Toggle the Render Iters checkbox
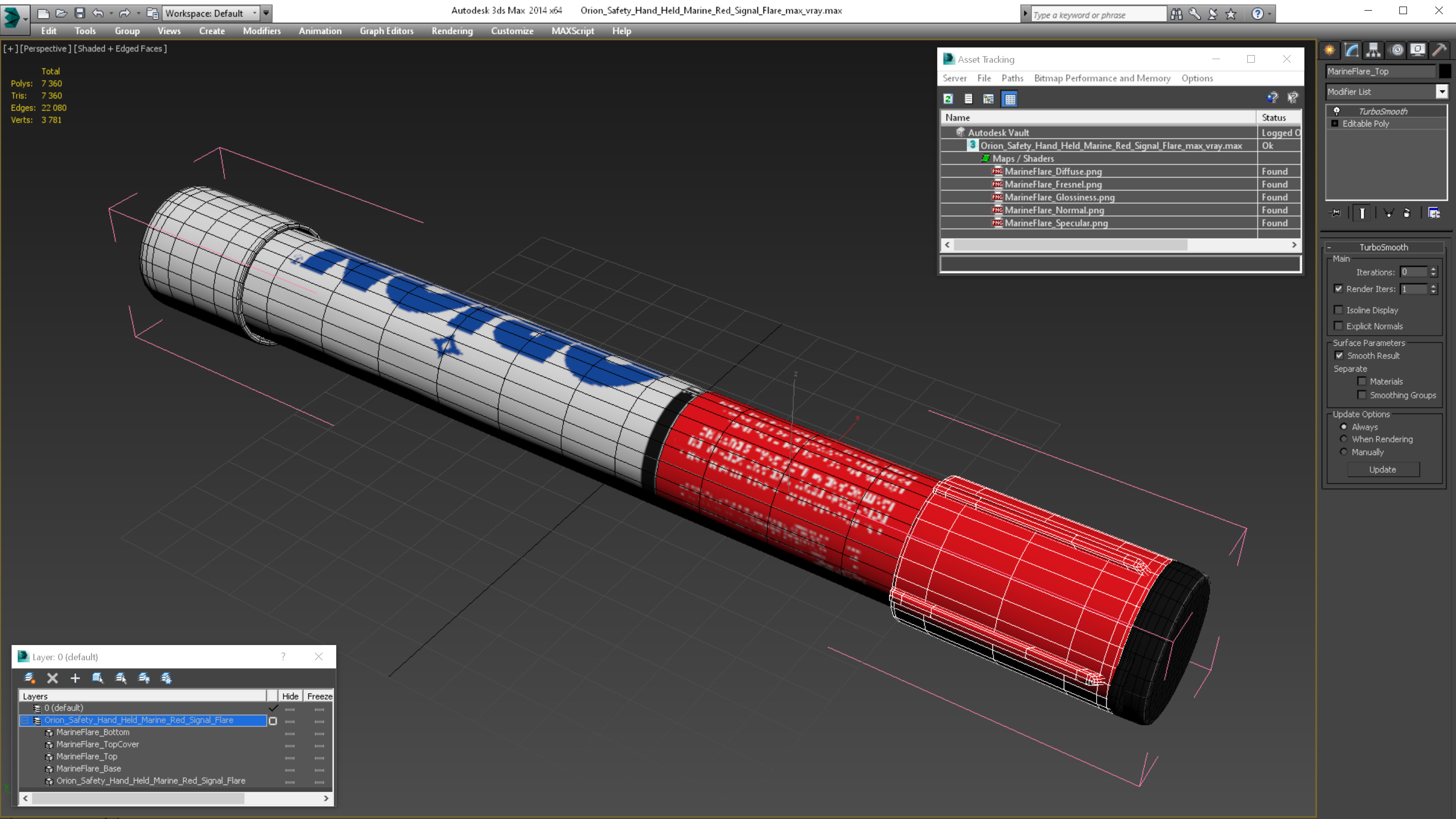The height and width of the screenshot is (819, 1456). tap(1338, 288)
